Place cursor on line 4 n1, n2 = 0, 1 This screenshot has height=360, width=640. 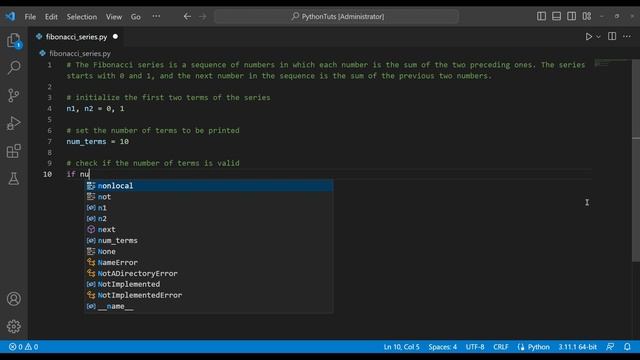(x=95, y=109)
